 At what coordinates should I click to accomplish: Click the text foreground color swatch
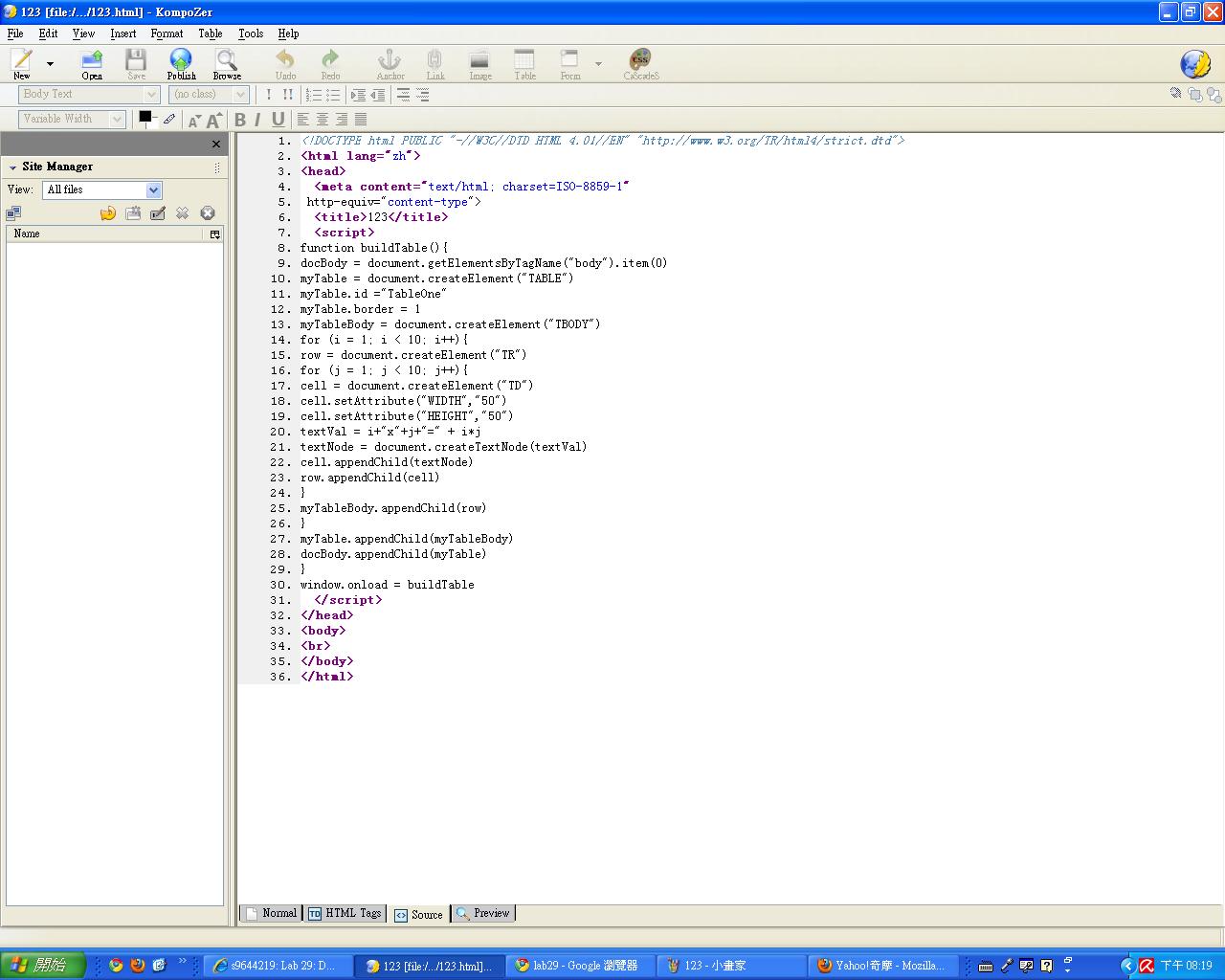coord(146,118)
